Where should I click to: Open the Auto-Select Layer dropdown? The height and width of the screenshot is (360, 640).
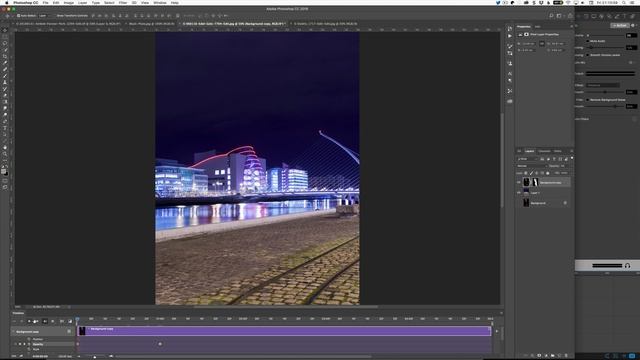(44, 16)
